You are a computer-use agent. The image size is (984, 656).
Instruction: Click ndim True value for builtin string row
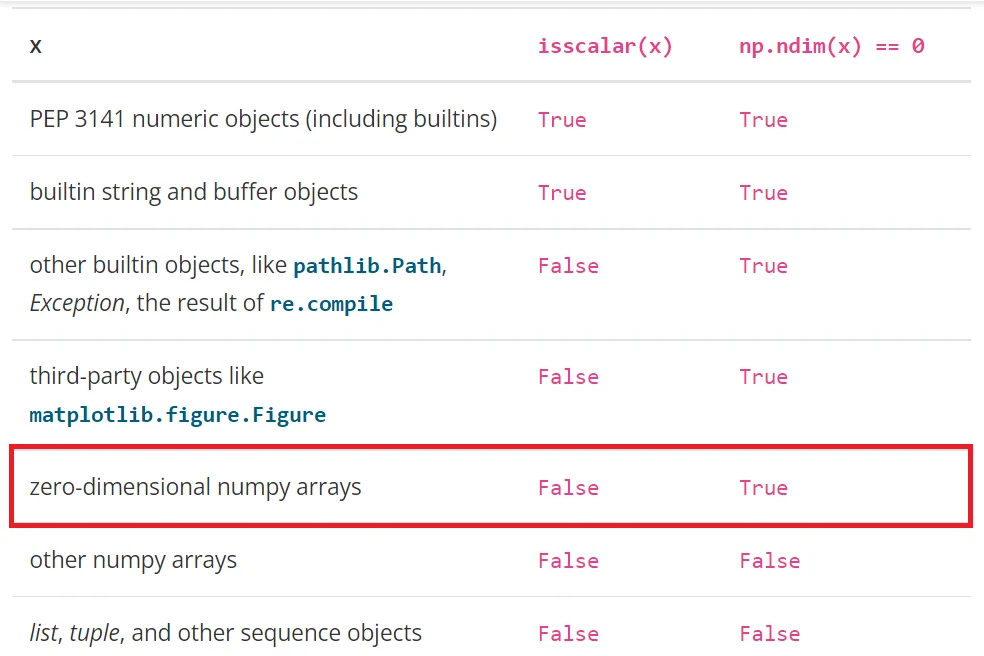(x=763, y=193)
